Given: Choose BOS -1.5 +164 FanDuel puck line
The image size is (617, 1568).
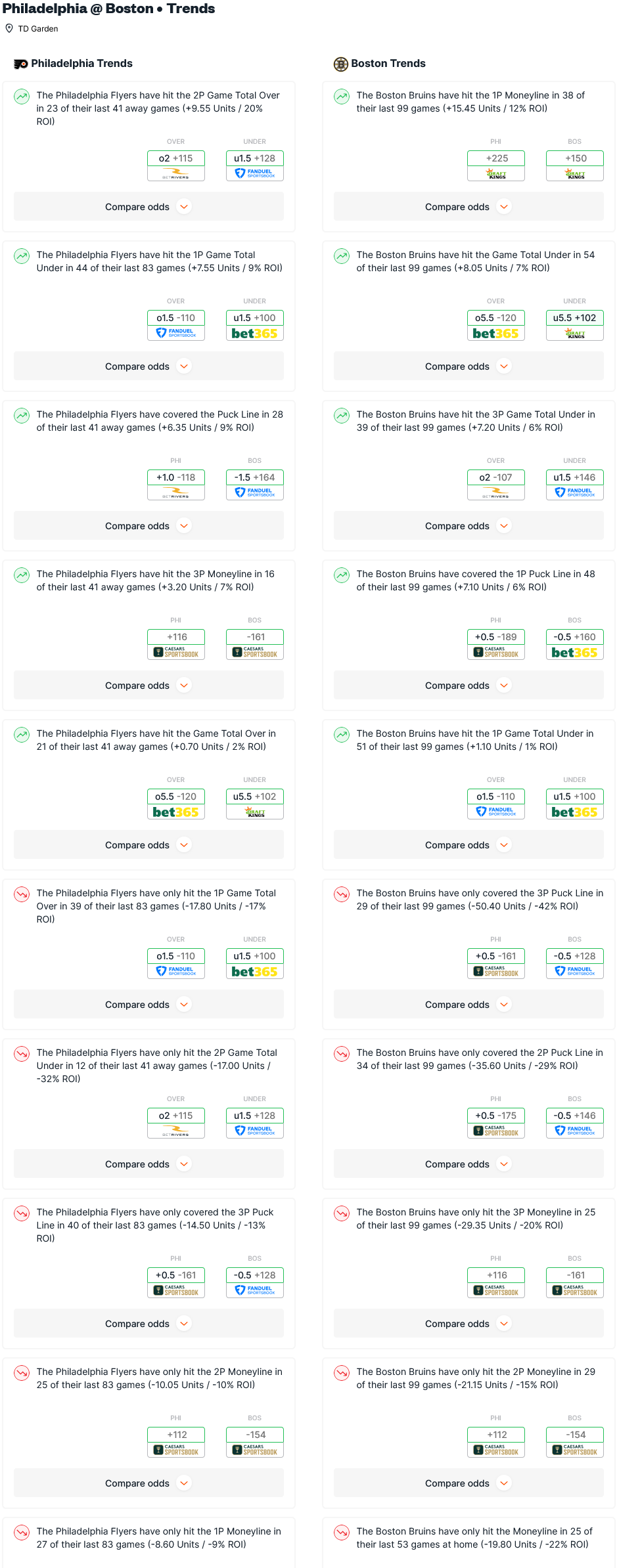Looking at the screenshot, I should 255,485.
